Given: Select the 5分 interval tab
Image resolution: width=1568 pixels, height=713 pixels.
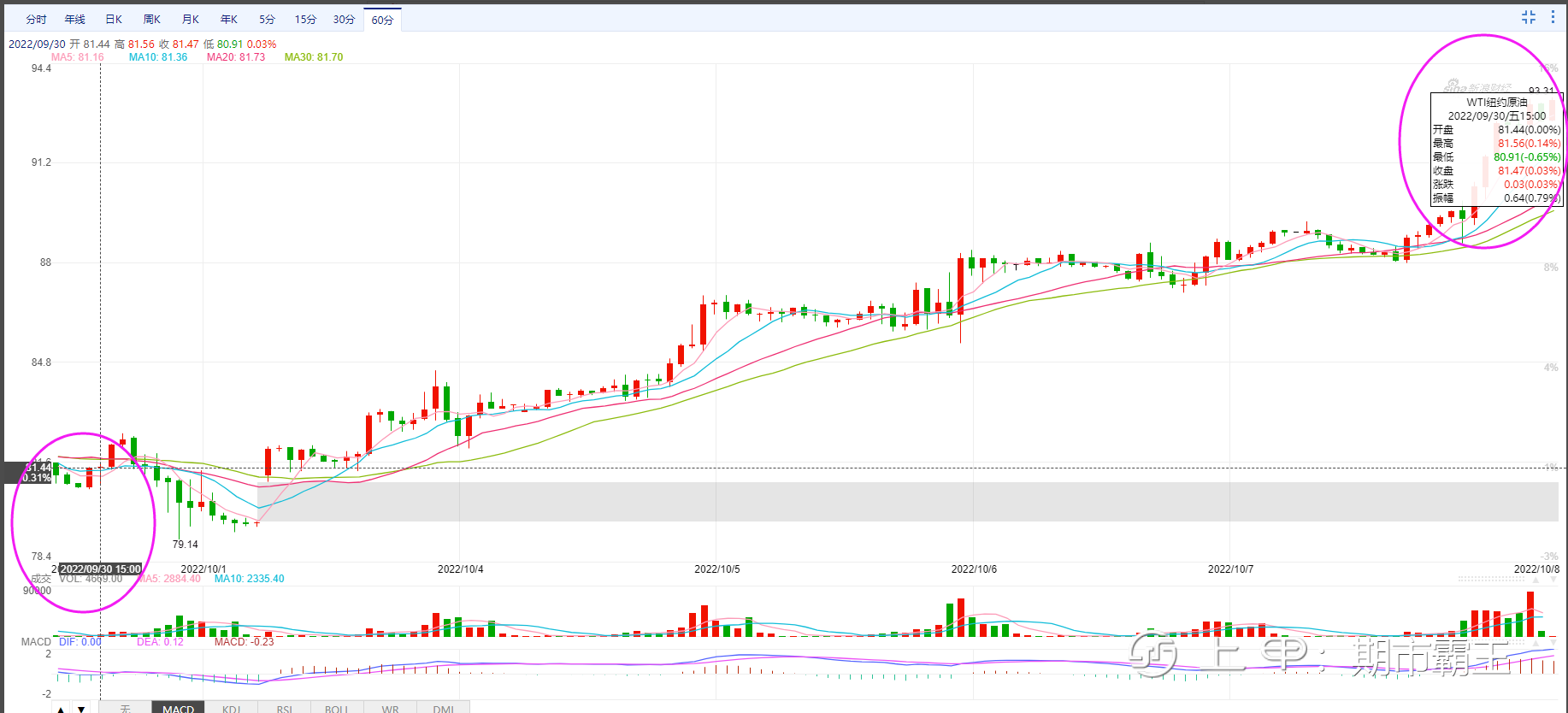Looking at the screenshot, I should 268,19.
